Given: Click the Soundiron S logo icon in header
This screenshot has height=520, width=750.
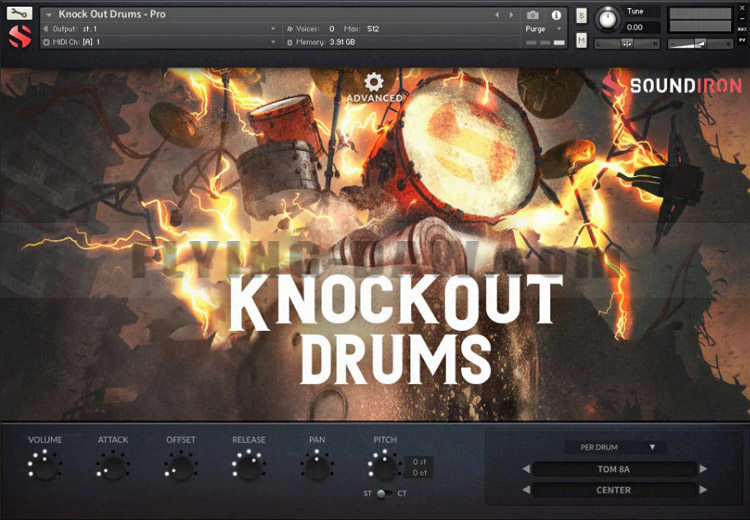Looking at the screenshot, I should point(20,36).
